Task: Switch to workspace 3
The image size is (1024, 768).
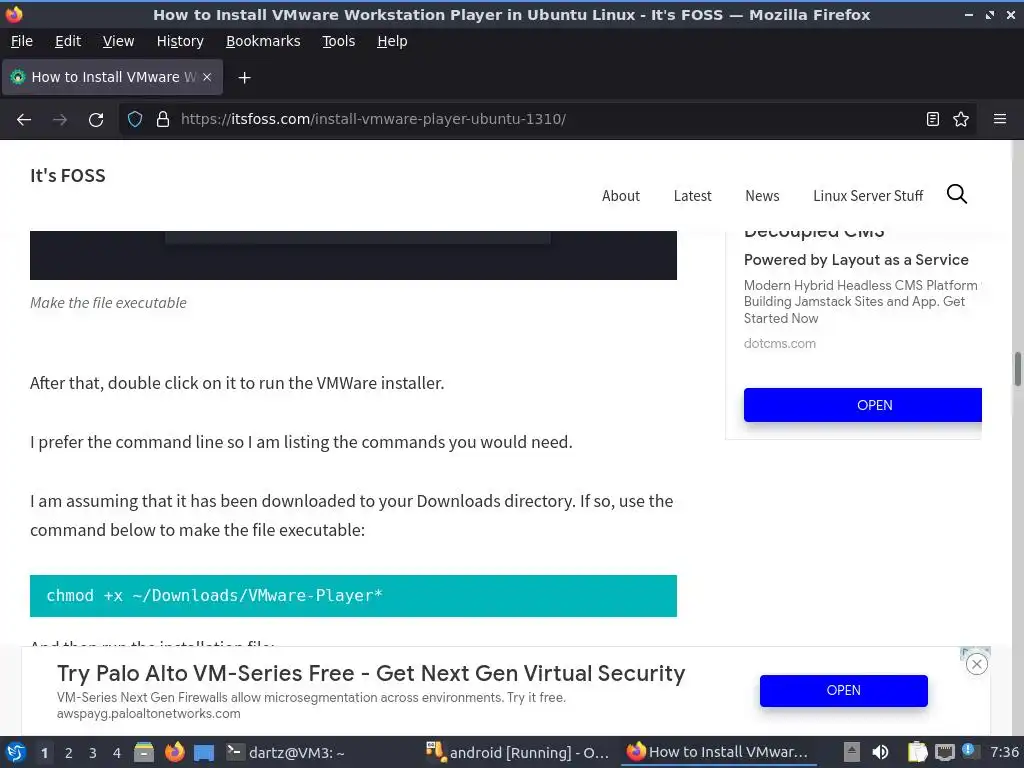Action: (x=93, y=753)
